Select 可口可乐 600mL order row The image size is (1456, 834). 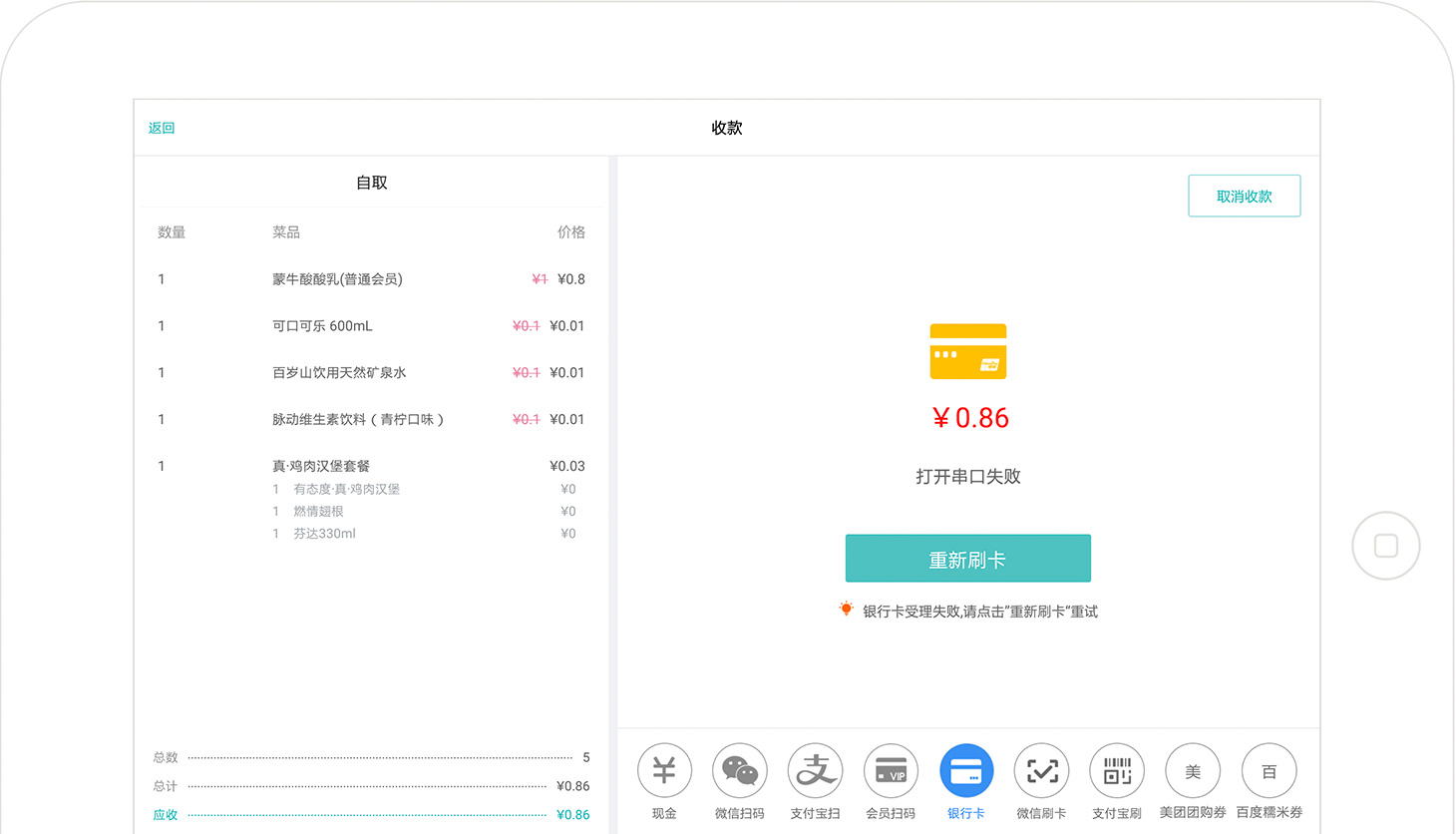tap(372, 326)
